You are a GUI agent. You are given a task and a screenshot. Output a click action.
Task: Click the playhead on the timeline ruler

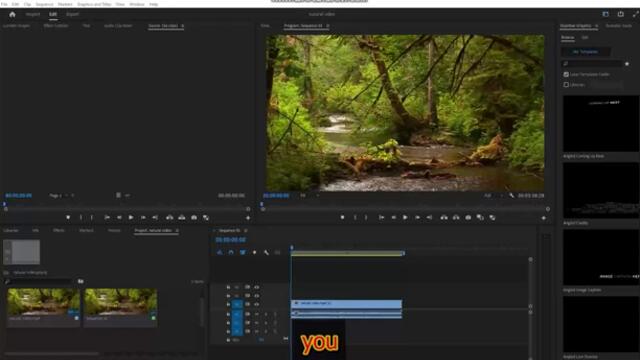click(x=291, y=248)
